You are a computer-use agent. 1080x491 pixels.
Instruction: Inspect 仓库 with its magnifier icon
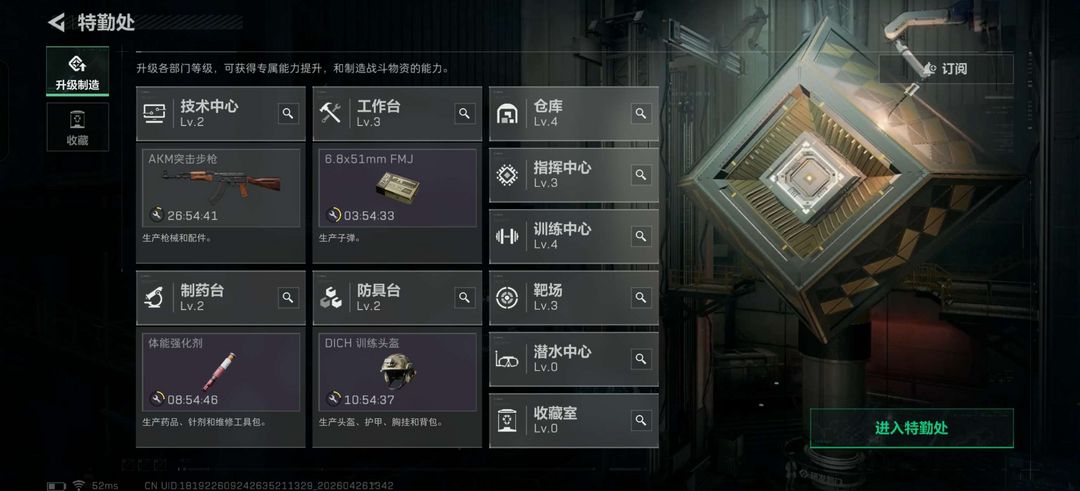click(x=641, y=114)
